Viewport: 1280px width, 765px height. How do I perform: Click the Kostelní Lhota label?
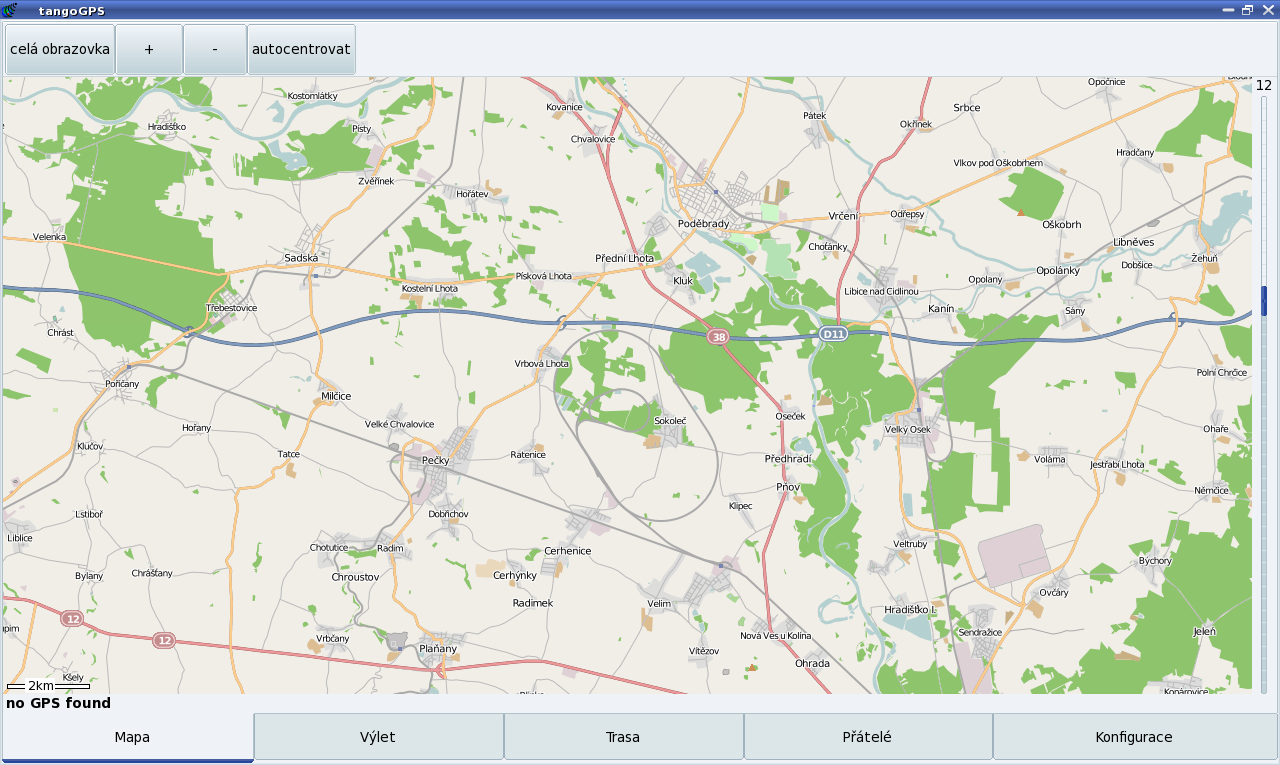429,289
